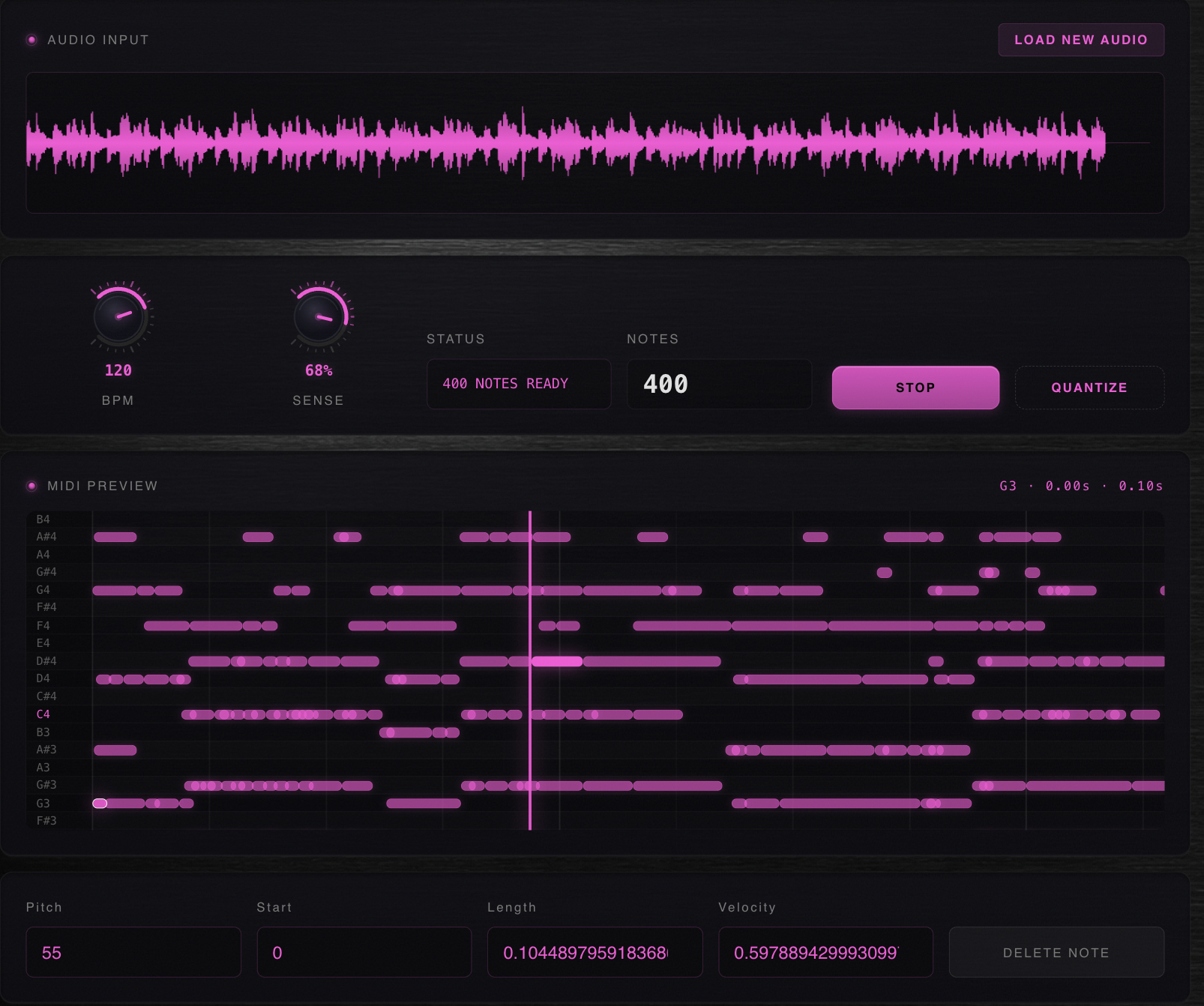
Task: Click the first A#4 note in piano roll
Action: pos(115,537)
